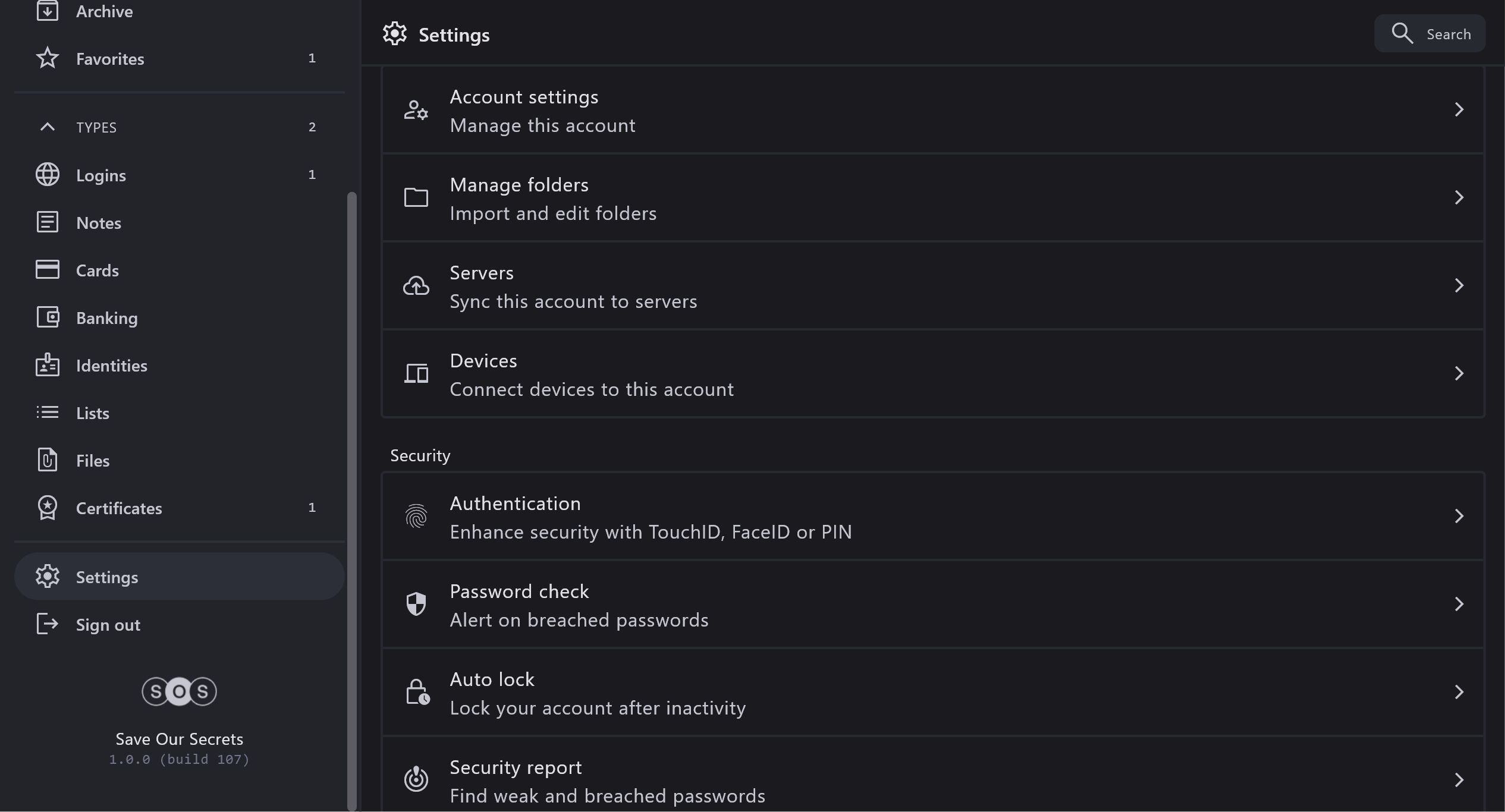Click the Auto lock padlock icon

[x=417, y=692]
